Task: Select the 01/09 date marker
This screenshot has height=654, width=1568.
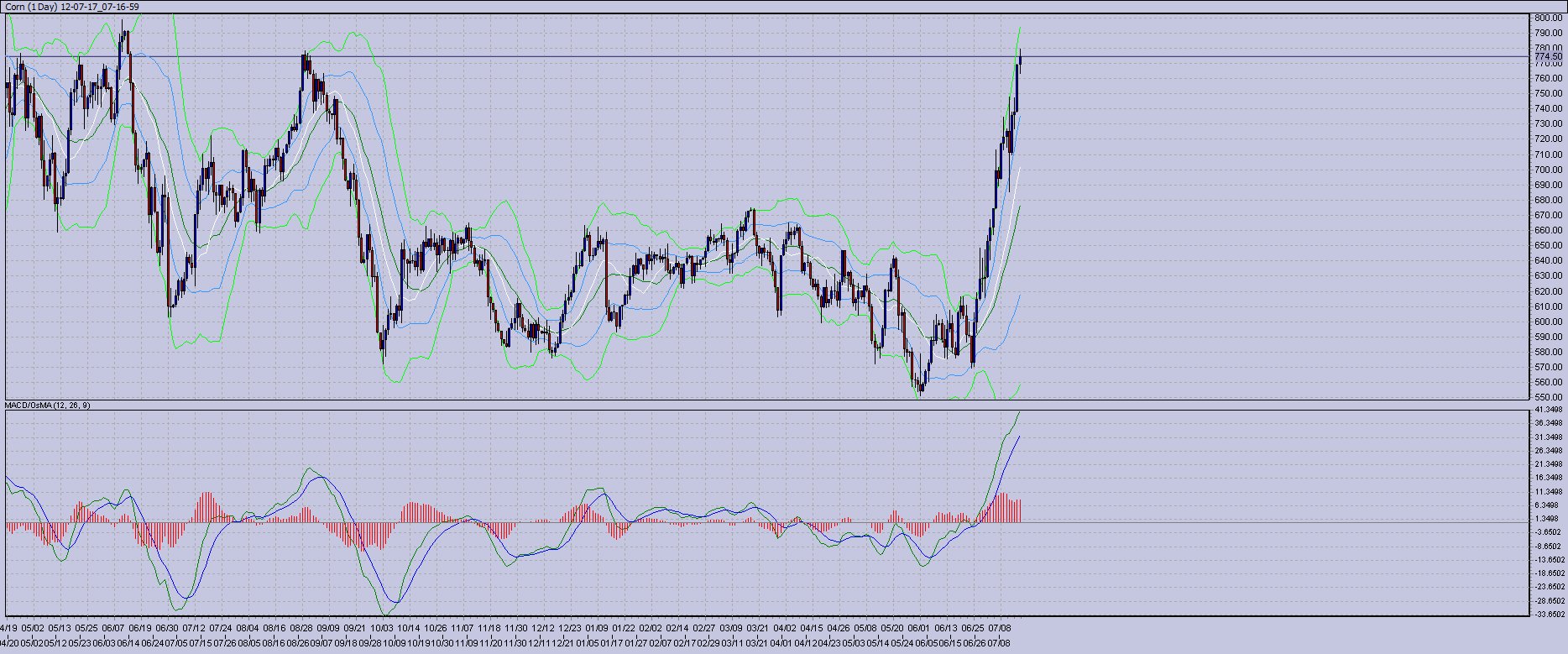Action: pyautogui.click(x=597, y=627)
